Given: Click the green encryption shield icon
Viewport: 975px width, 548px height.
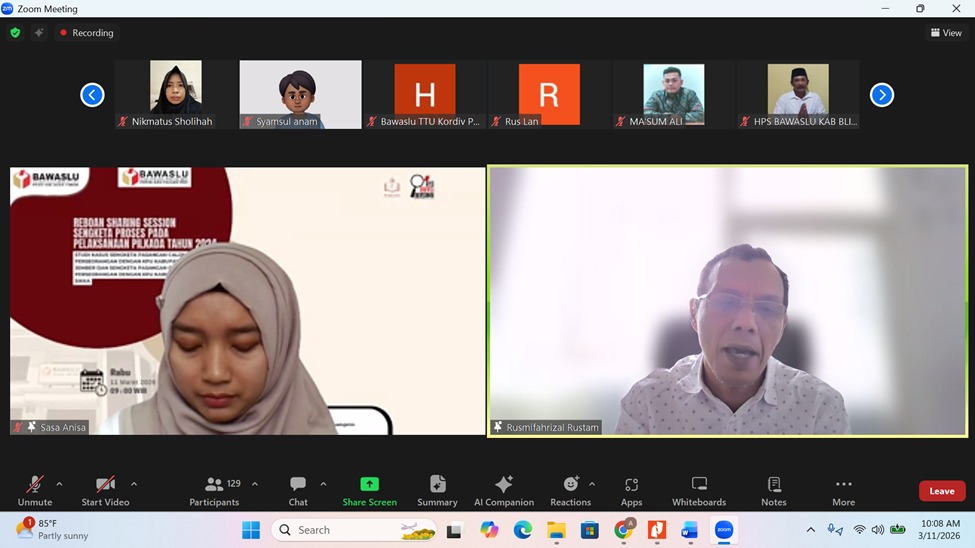Looking at the screenshot, I should coord(15,33).
